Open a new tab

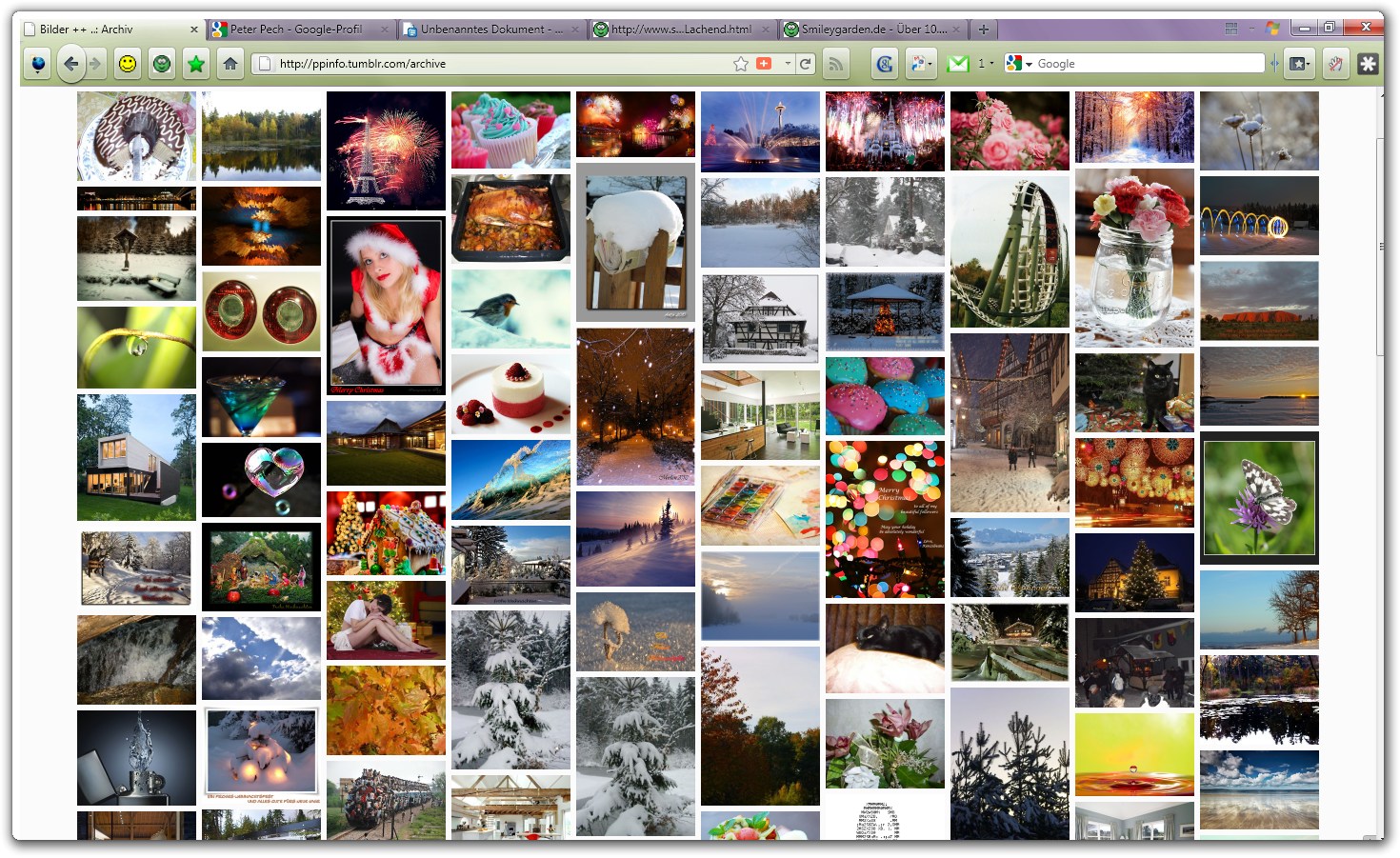click(x=984, y=30)
